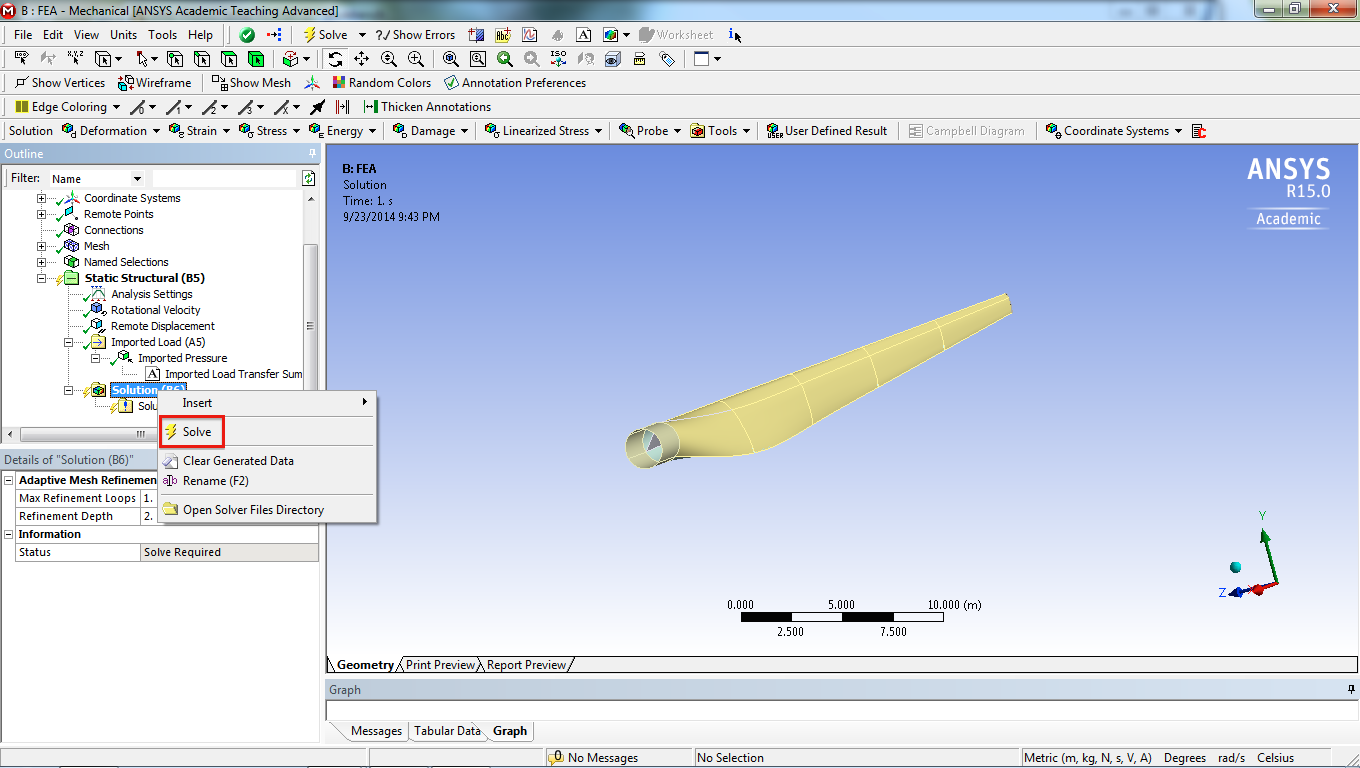1360x768 pixels.
Task: Select Analysis Settings in the outline tree
Action: [152, 294]
